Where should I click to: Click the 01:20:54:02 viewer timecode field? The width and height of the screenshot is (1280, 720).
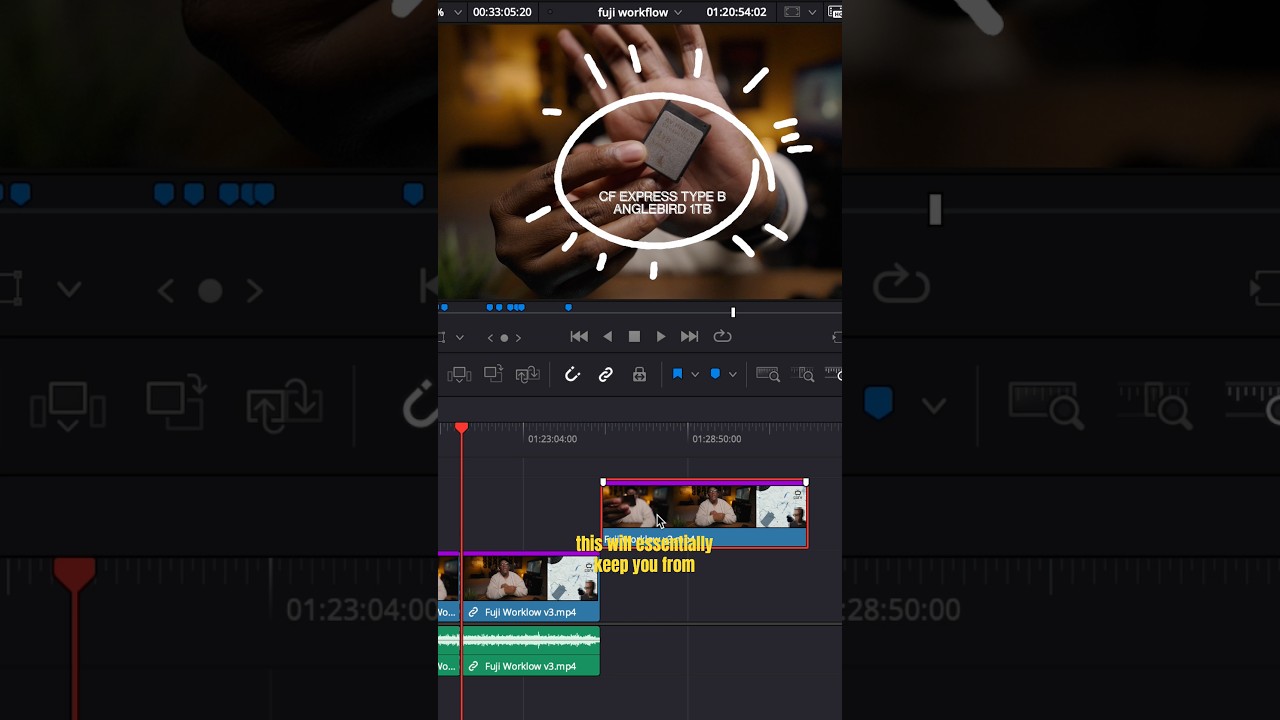[736, 12]
